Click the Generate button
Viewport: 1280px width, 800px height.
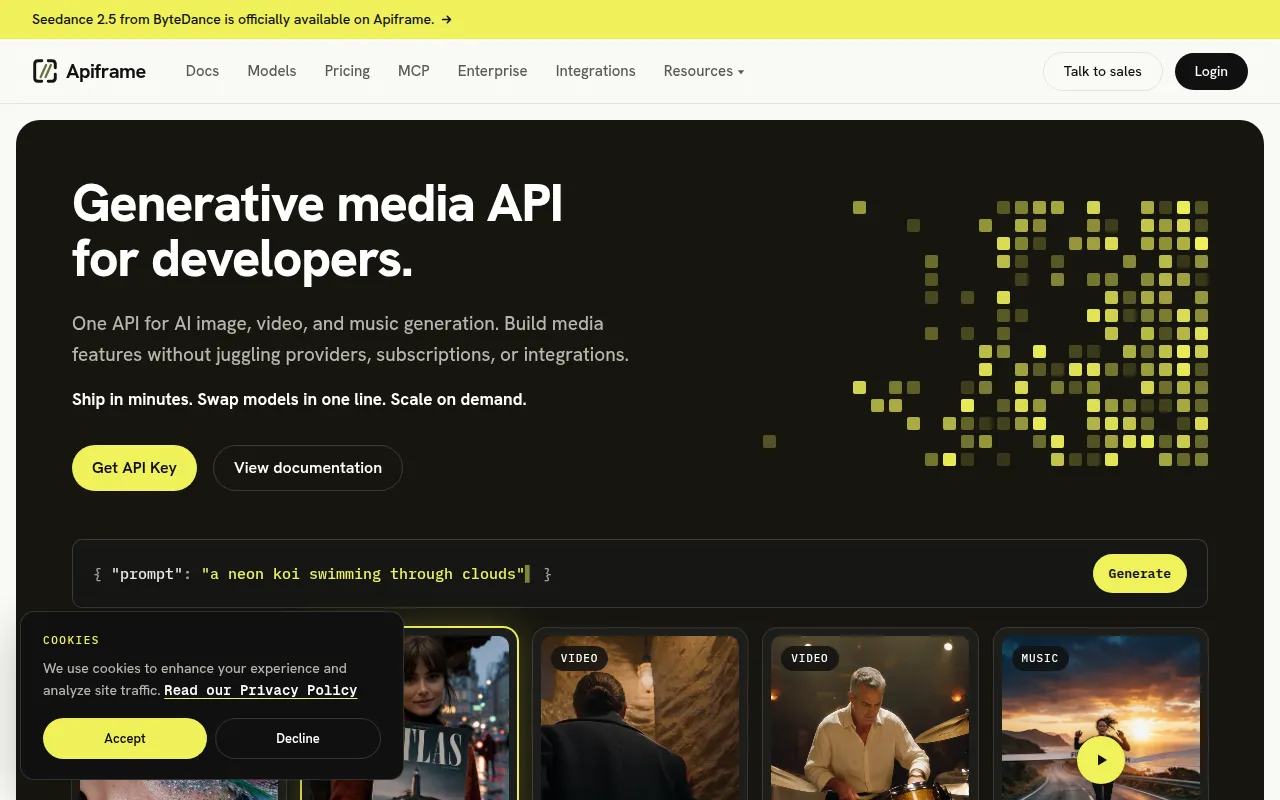(1139, 574)
